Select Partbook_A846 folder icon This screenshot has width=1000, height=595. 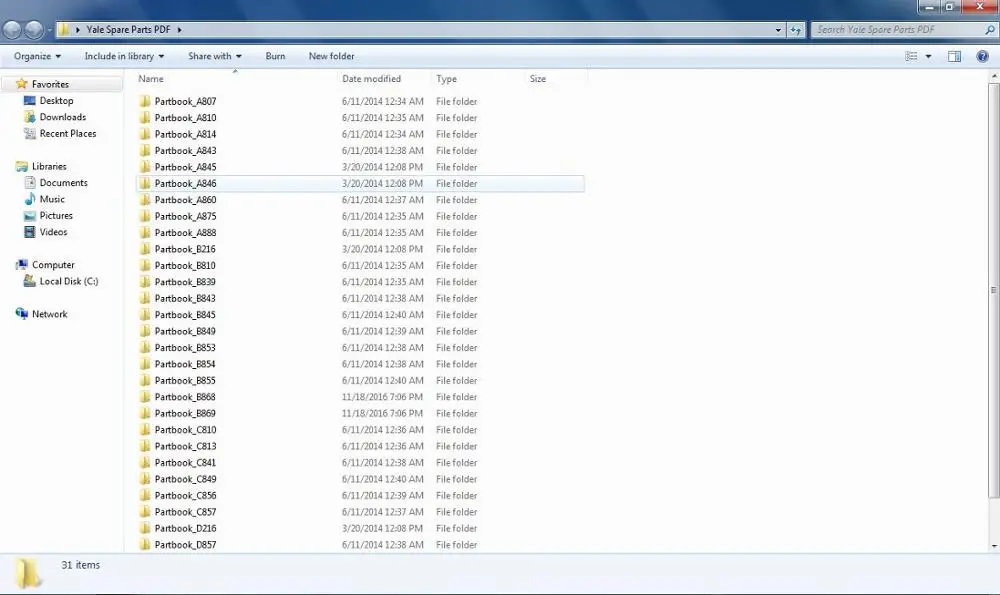coord(145,184)
